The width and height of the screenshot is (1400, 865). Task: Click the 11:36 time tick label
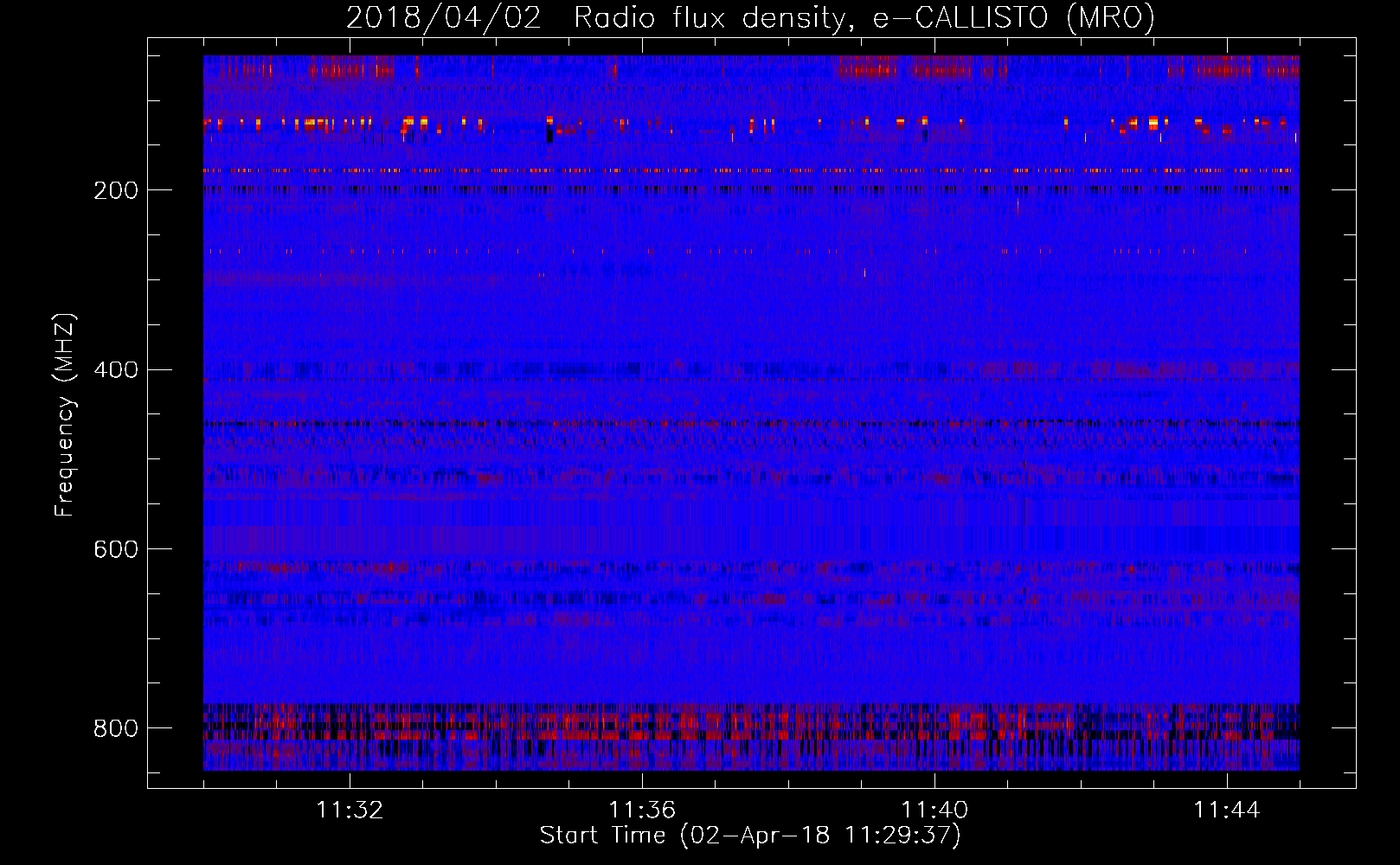coord(642,811)
